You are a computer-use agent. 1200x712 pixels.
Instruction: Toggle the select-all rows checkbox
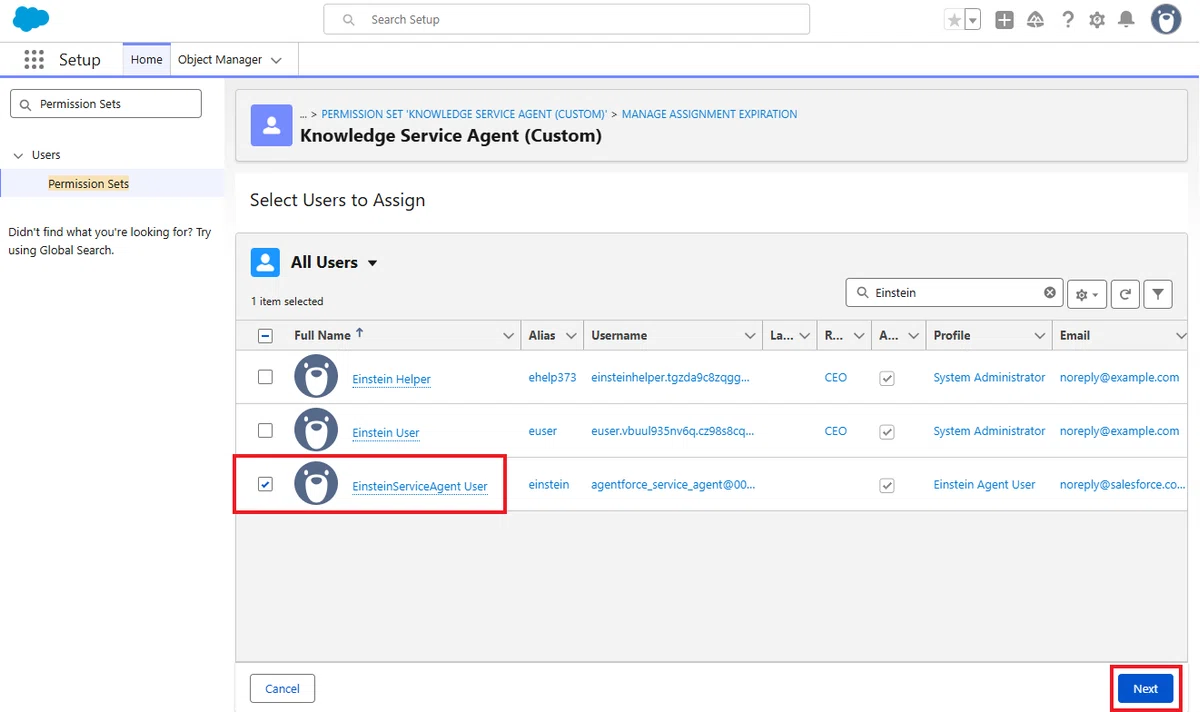265,336
